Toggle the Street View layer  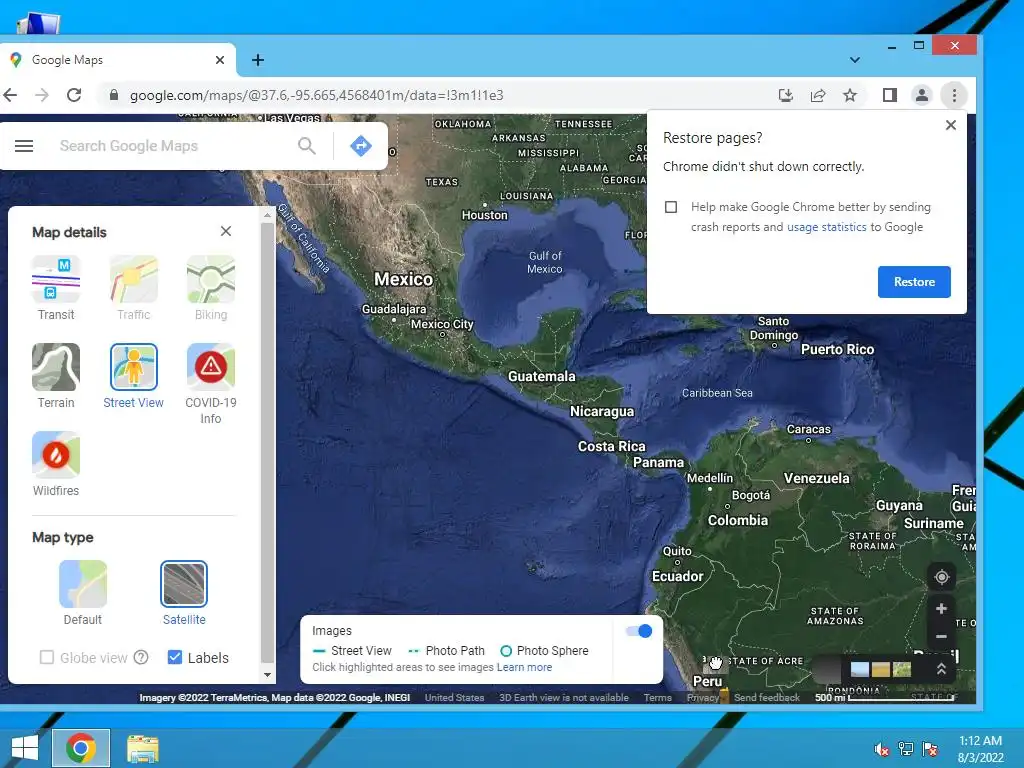pyautogui.click(x=134, y=366)
